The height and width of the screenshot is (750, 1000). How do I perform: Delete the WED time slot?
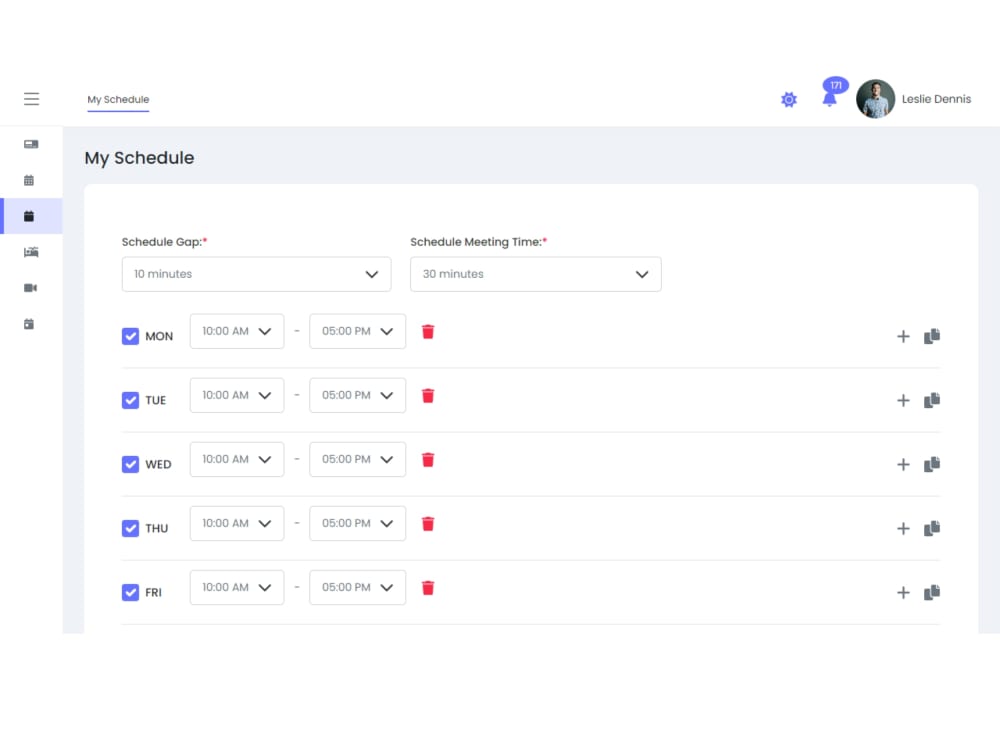click(x=428, y=460)
